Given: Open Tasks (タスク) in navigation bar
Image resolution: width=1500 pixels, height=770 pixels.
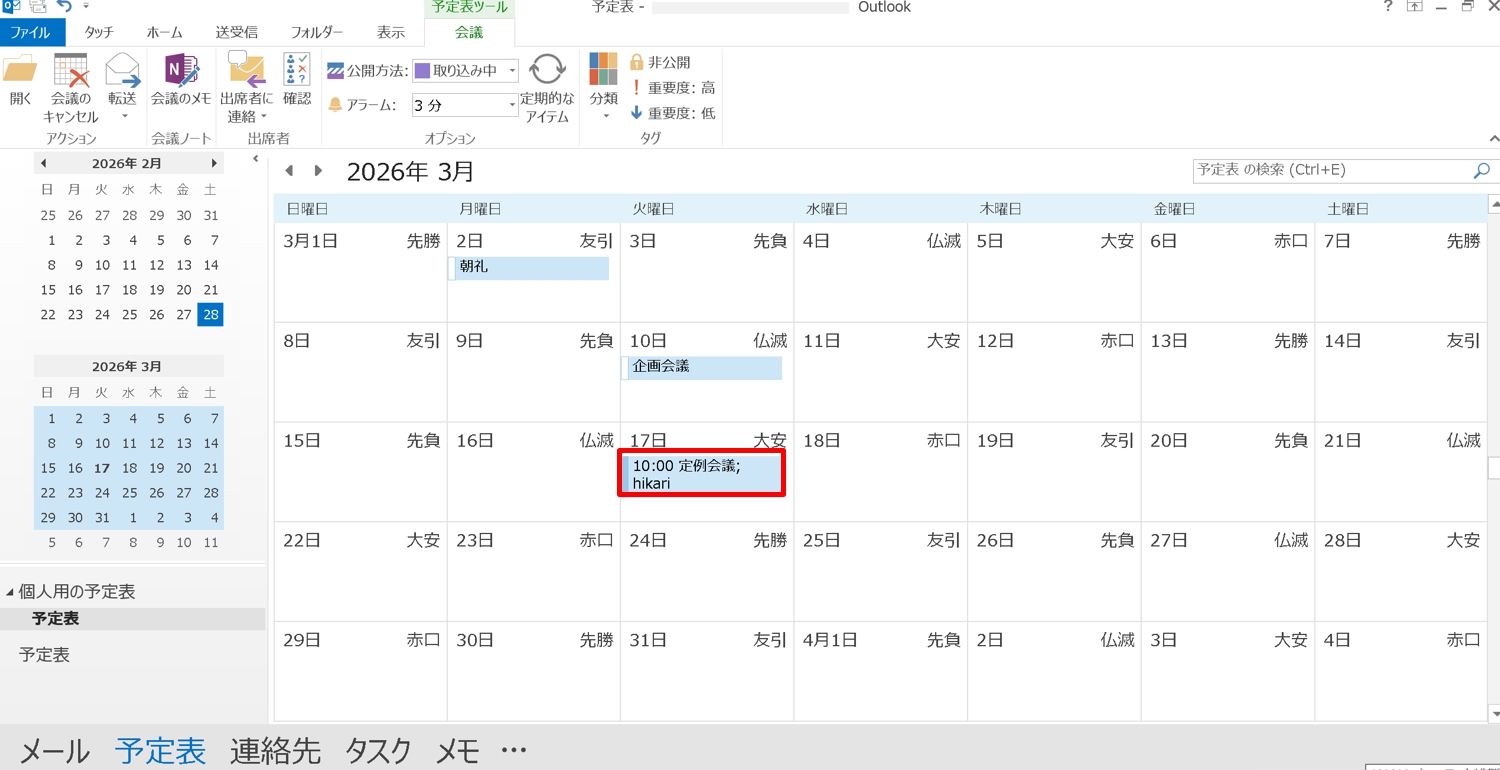Looking at the screenshot, I should (x=378, y=750).
